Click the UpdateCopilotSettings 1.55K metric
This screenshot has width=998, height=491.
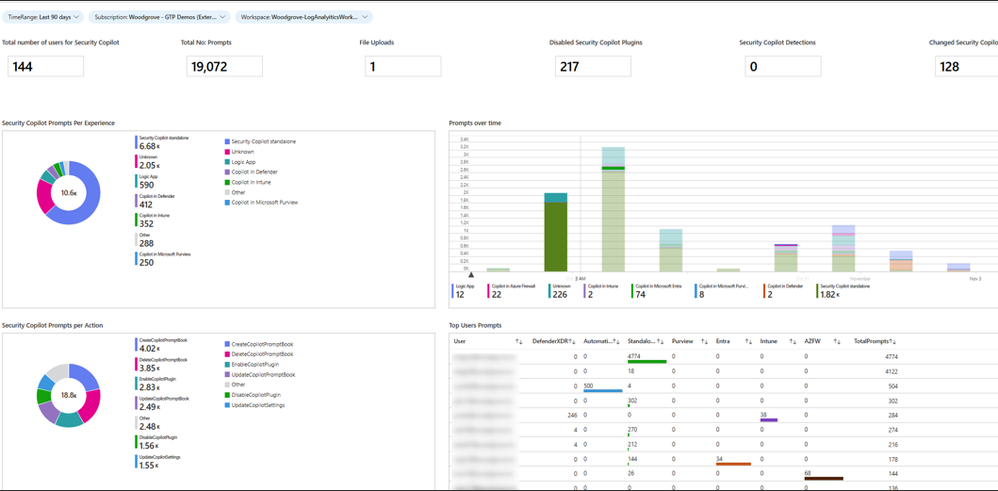[157, 461]
